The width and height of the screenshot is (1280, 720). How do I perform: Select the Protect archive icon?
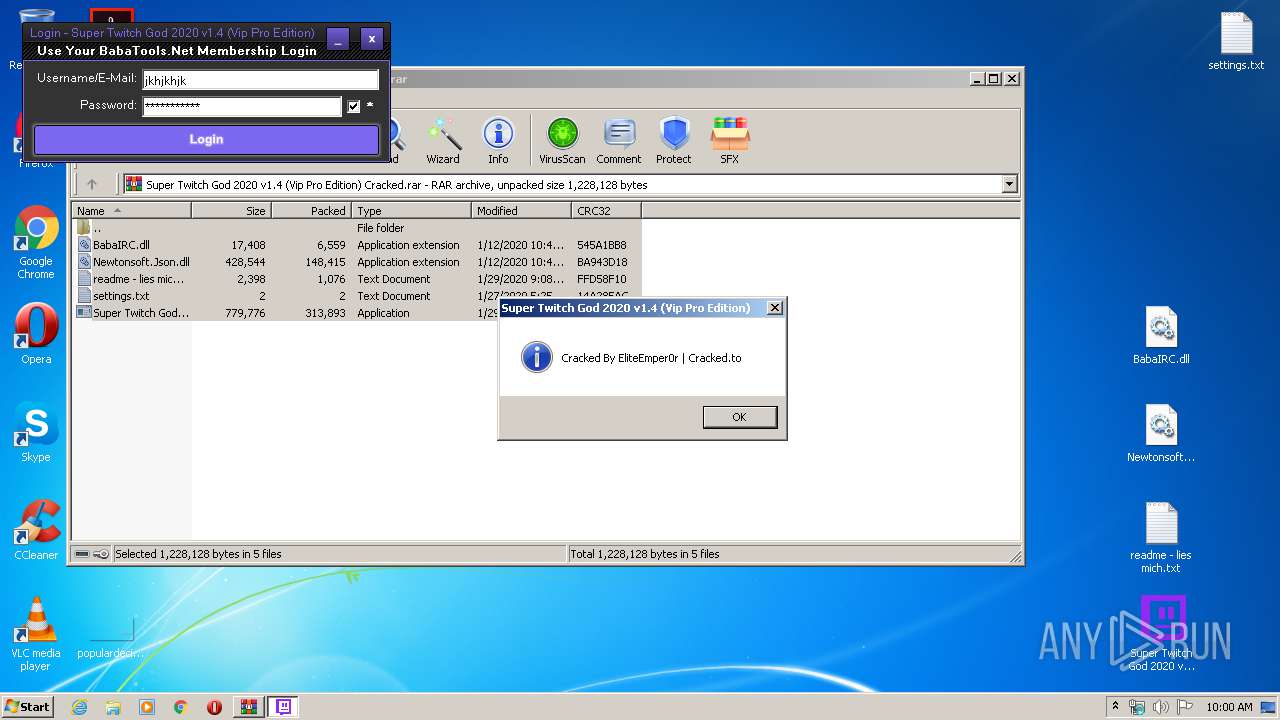click(x=674, y=141)
